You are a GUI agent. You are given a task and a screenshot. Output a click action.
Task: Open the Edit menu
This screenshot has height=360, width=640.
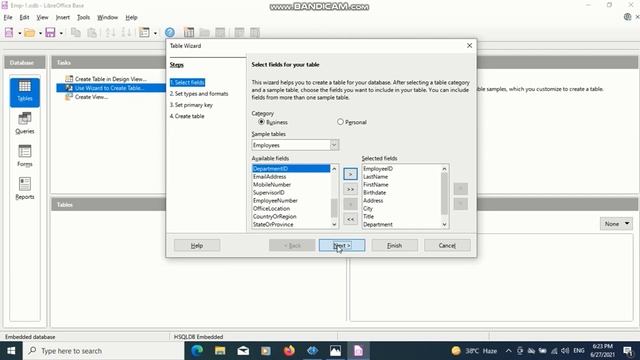[x=24, y=18]
